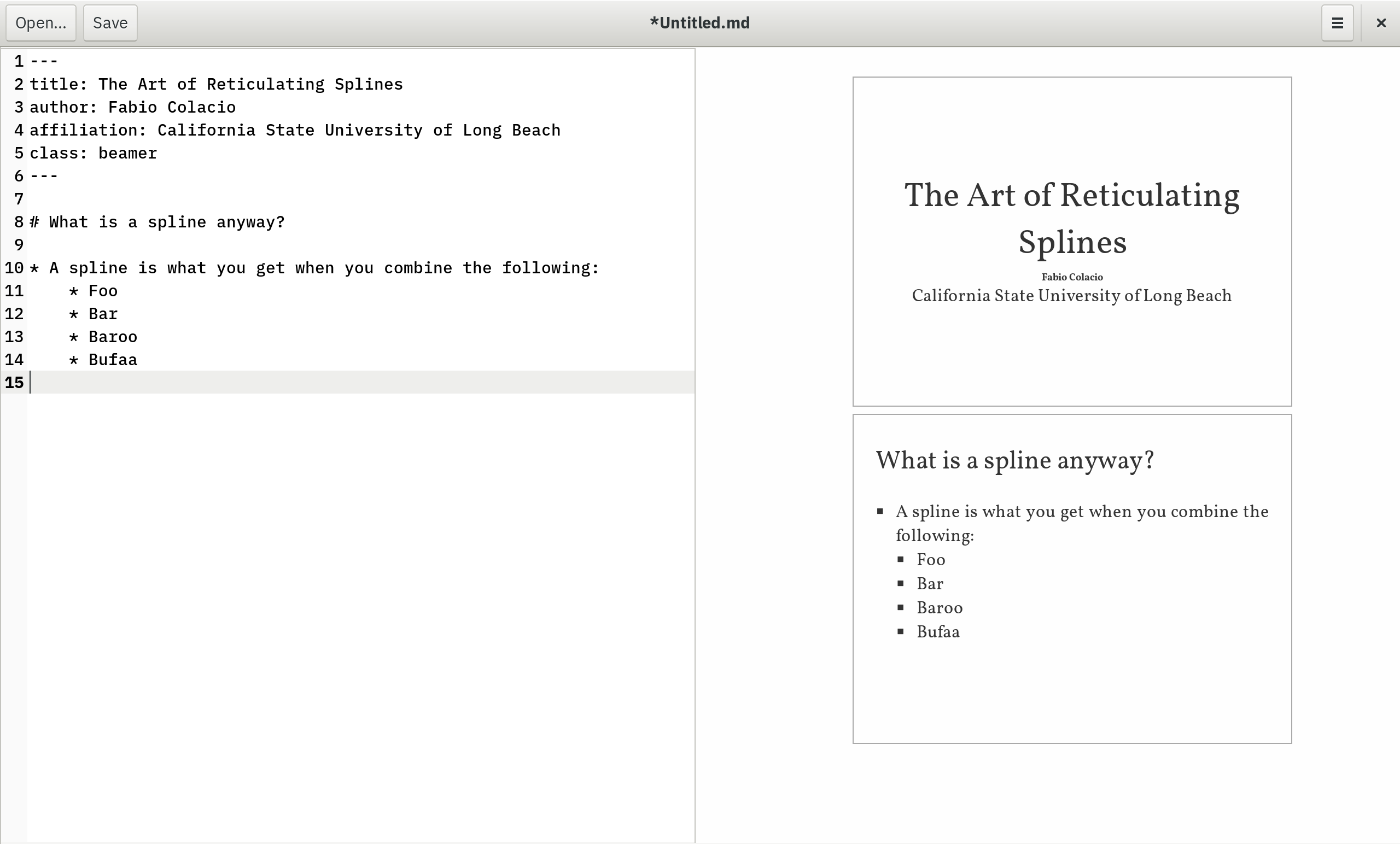Close the window with X icon
This screenshot has height=844, width=1400.
[x=1381, y=23]
